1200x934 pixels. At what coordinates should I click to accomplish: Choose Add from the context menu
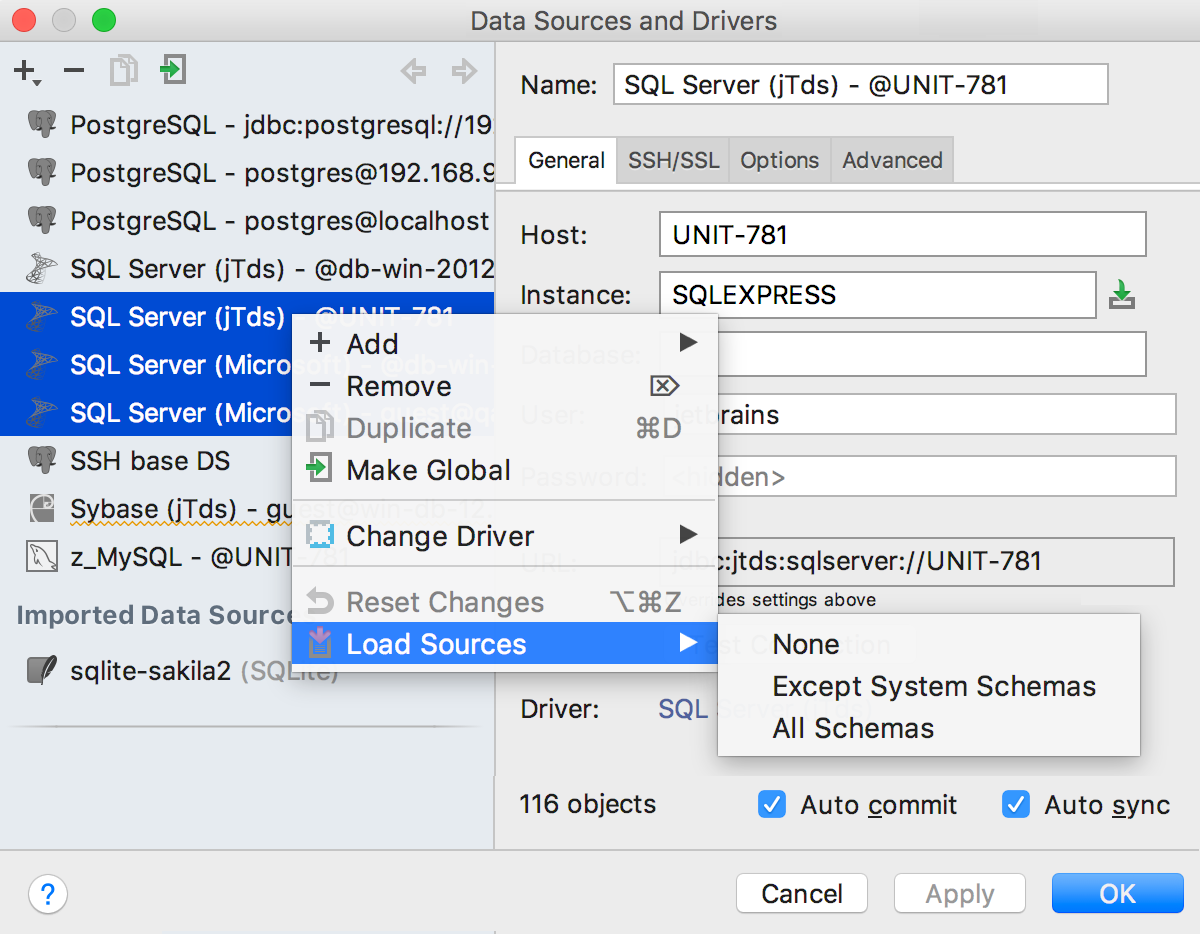(x=504, y=344)
